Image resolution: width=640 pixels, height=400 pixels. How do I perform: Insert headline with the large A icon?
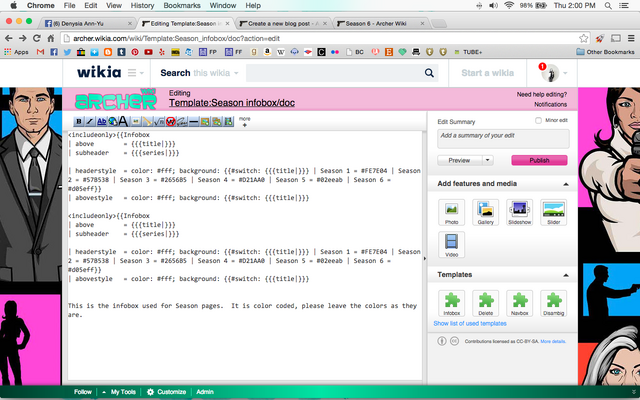123,121
